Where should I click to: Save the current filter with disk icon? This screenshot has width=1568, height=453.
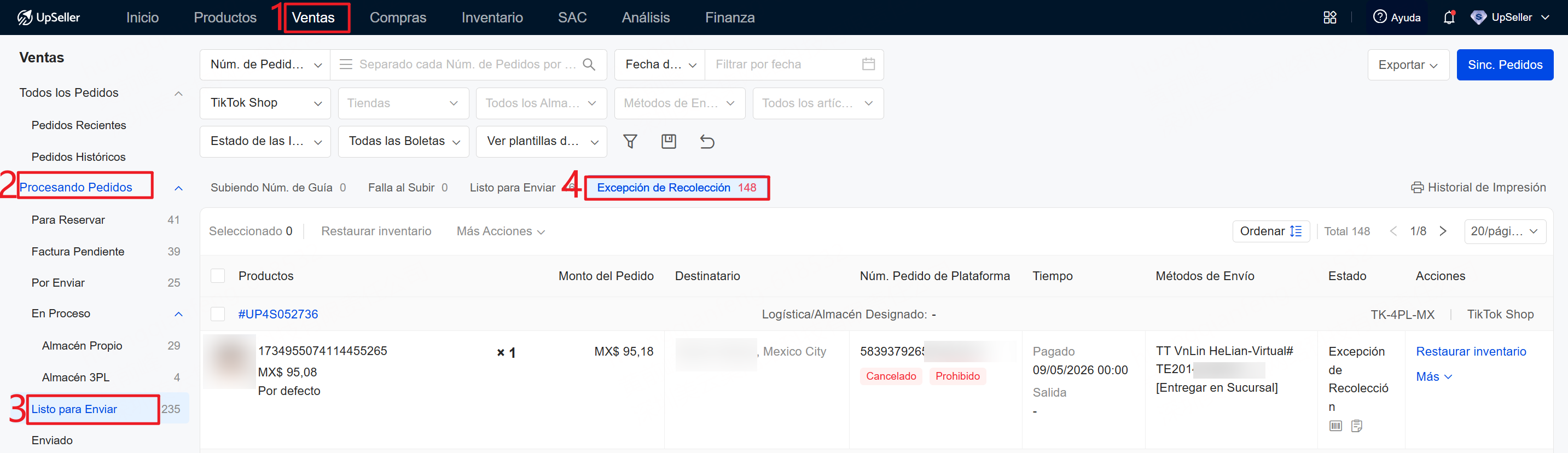point(669,141)
